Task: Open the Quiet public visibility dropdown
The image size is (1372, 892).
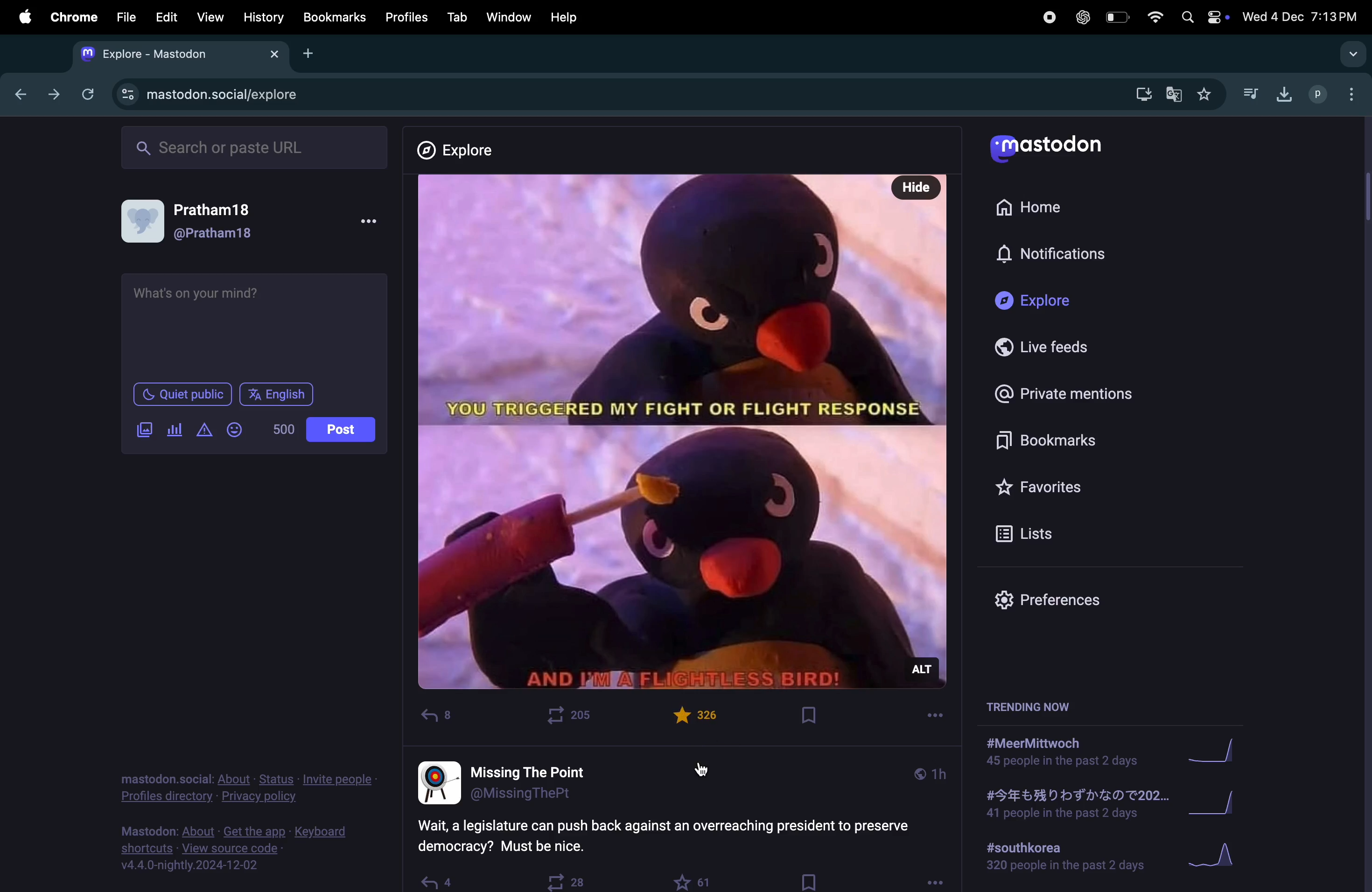Action: click(x=182, y=395)
